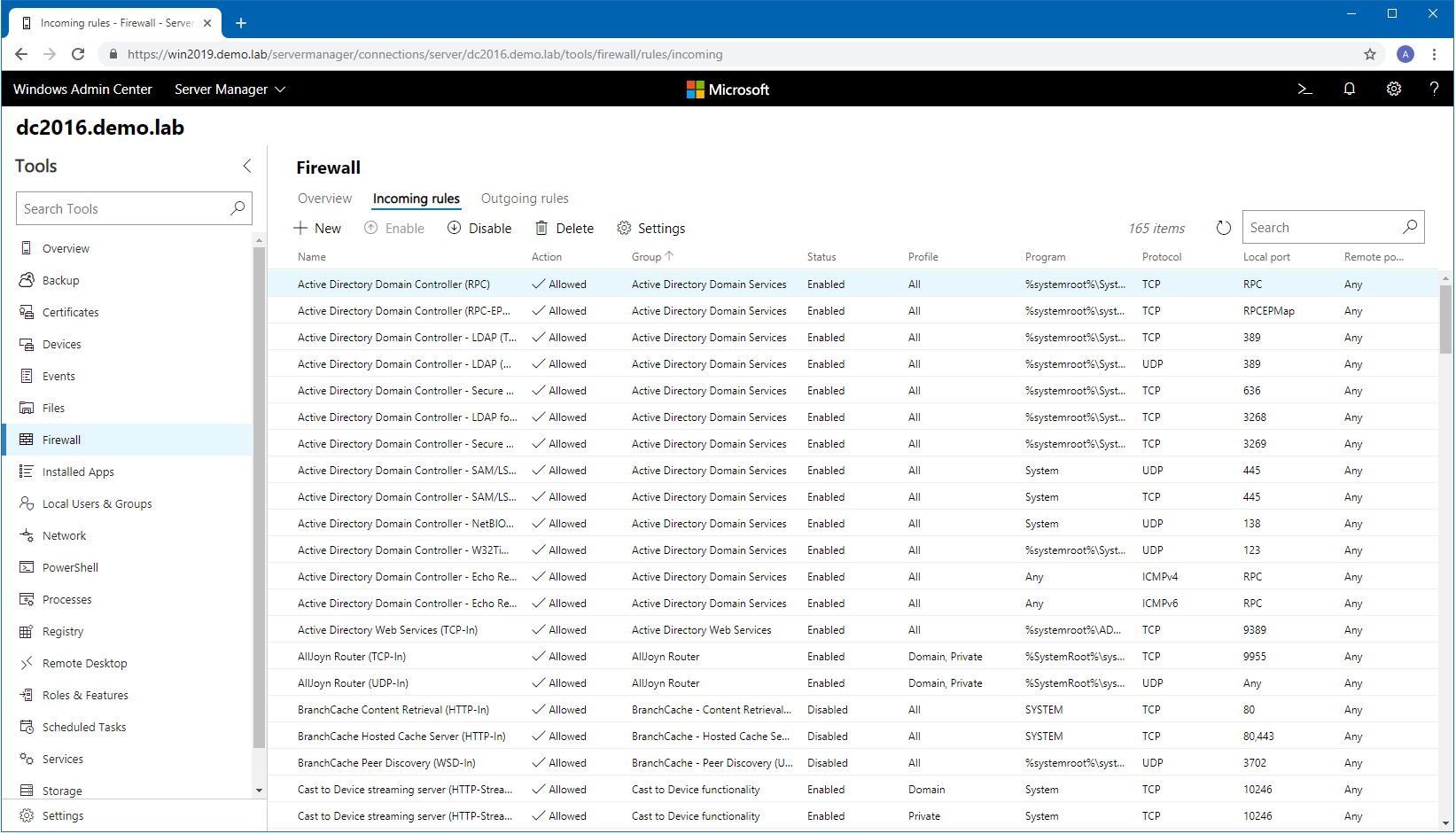Switch to the firewall Overview tab
Screen dimensions: 1456x834
click(324, 199)
